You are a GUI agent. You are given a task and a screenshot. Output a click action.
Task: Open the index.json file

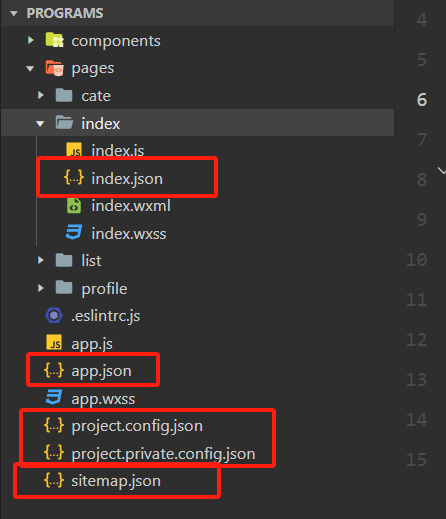pos(127,179)
